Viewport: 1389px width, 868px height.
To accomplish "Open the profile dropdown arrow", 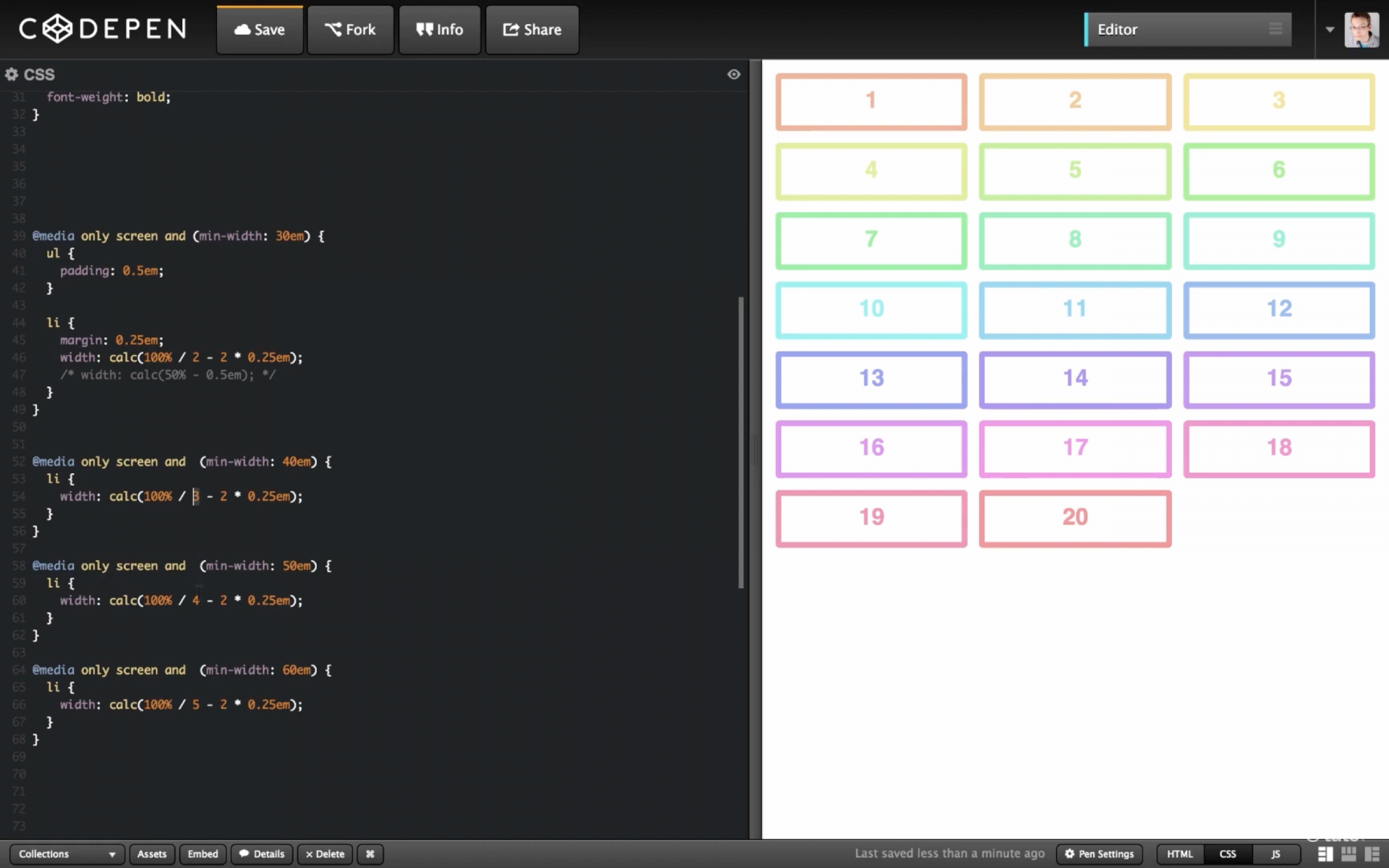I will pos(1330,30).
